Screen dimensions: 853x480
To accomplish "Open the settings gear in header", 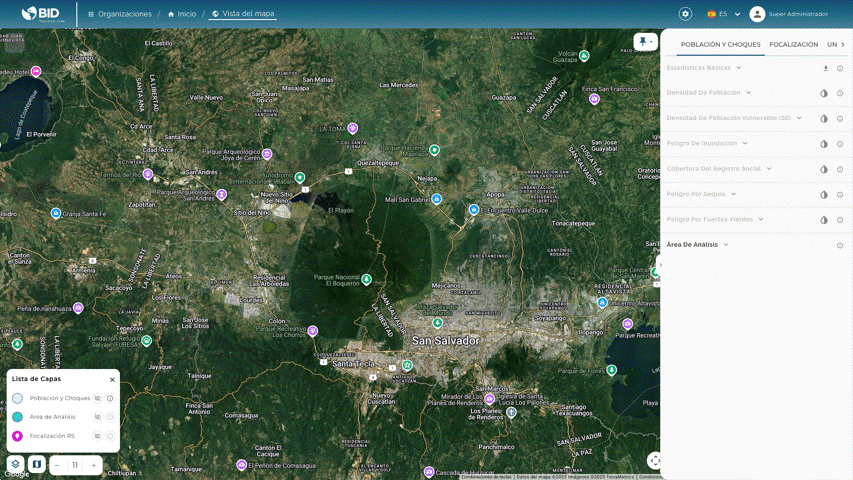I will click(685, 14).
